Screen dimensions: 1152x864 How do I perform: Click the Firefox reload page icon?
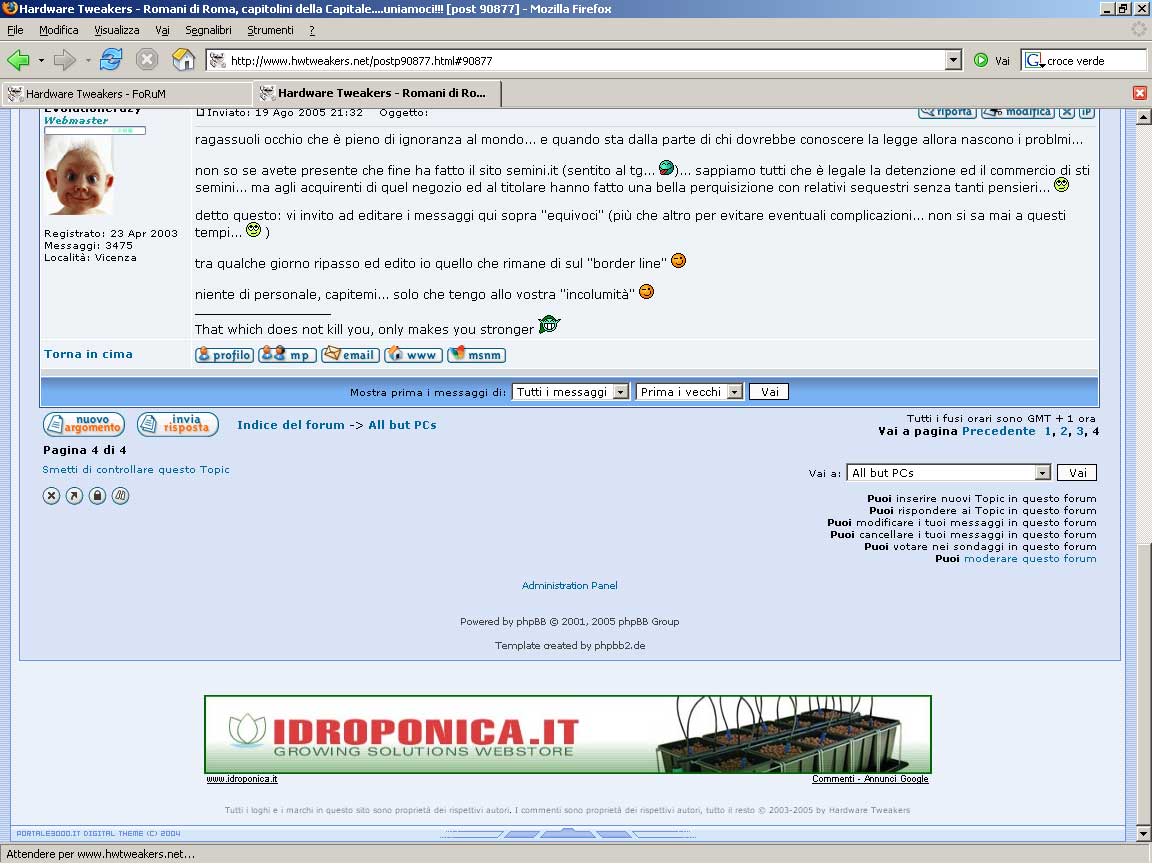(x=110, y=60)
